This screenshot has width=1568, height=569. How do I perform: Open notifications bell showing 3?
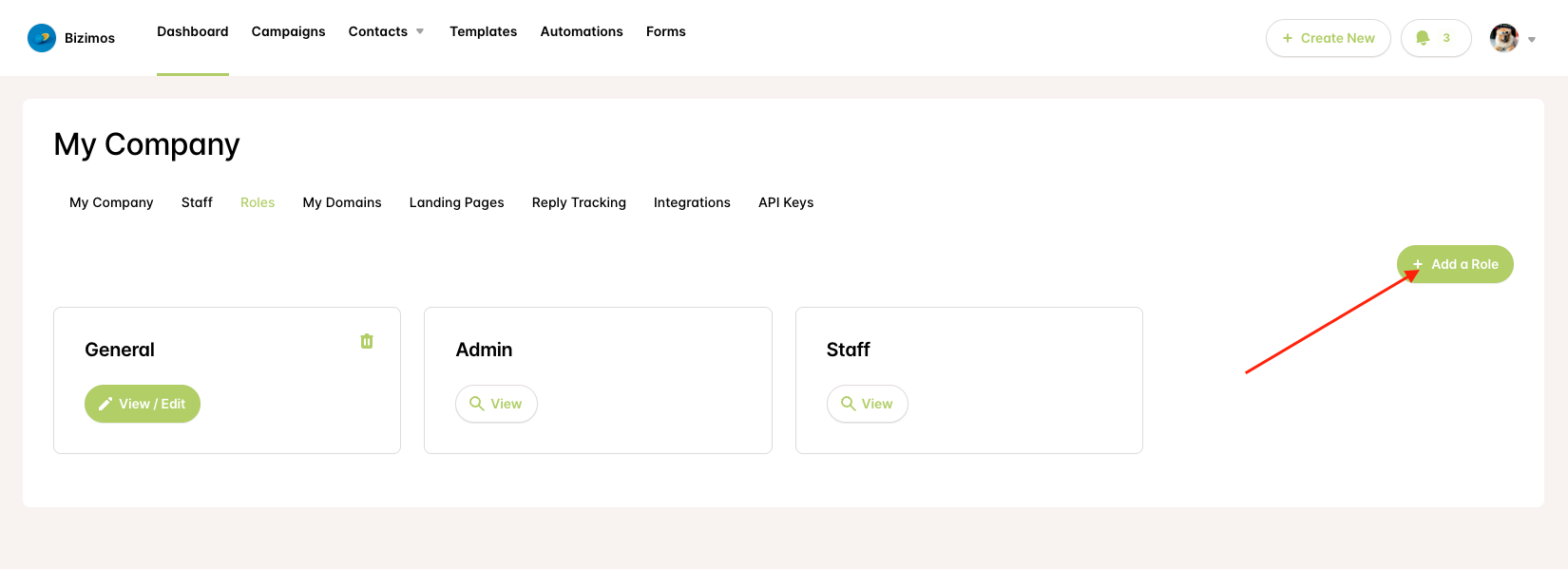click(1436, 38)
